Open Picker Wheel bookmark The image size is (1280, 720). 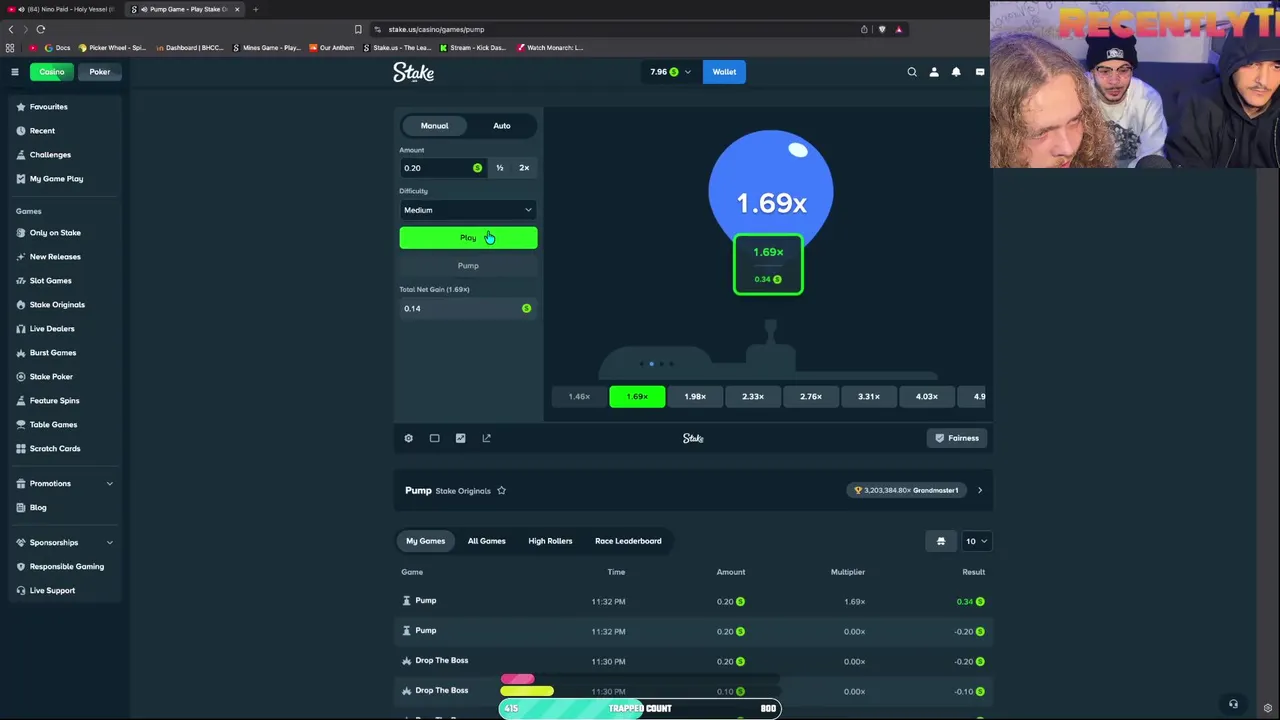point(111,47)
